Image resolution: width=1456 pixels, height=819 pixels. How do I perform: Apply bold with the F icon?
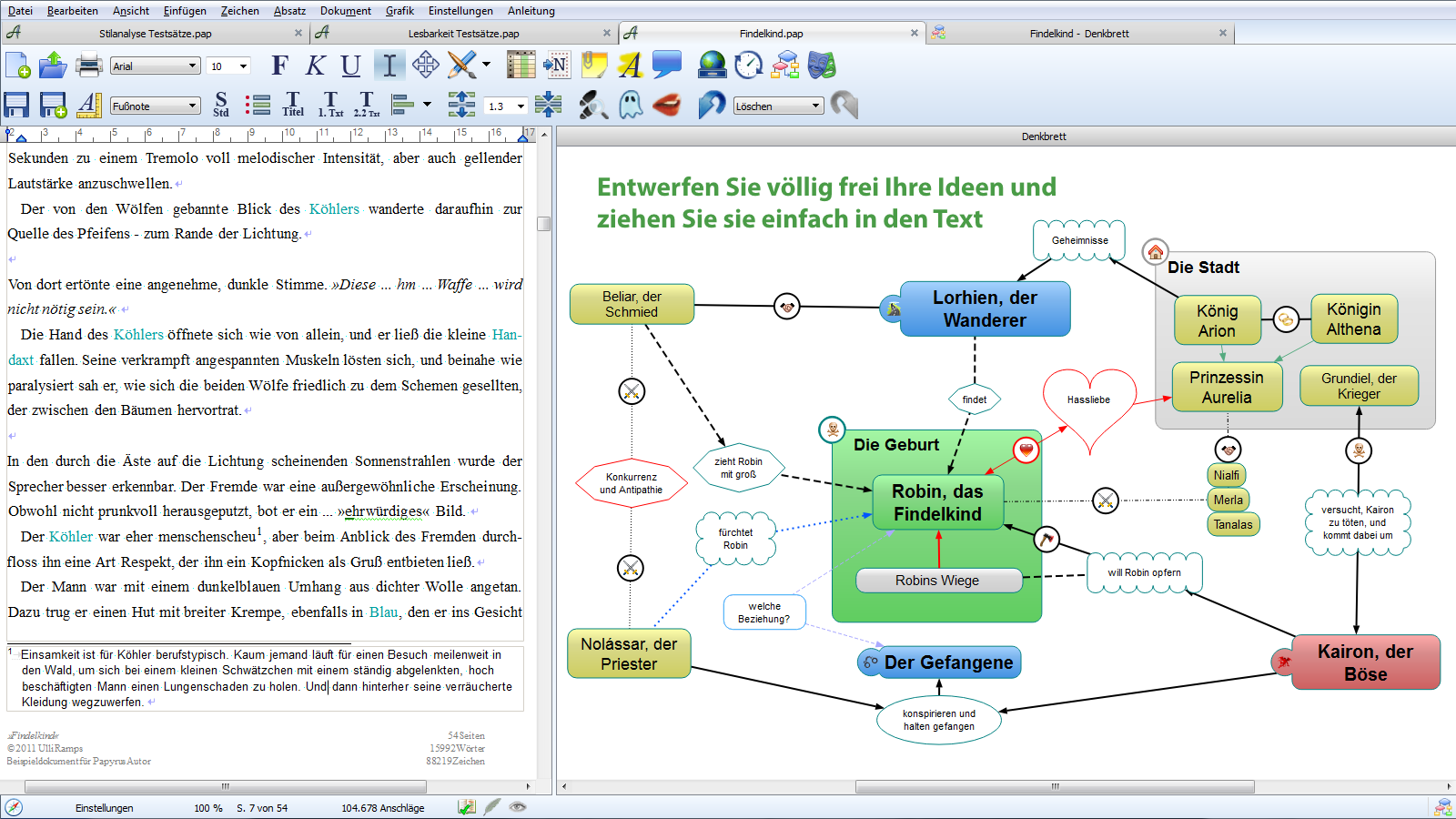coord(280,66)
